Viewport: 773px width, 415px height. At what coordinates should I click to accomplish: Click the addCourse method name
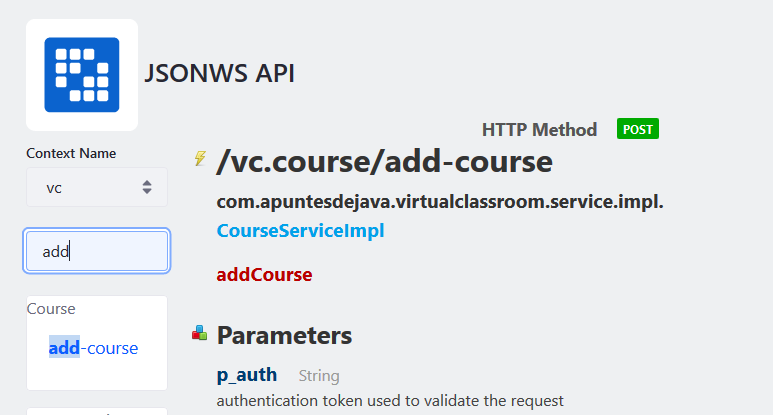pyautogui.click(x=264, y=275)
